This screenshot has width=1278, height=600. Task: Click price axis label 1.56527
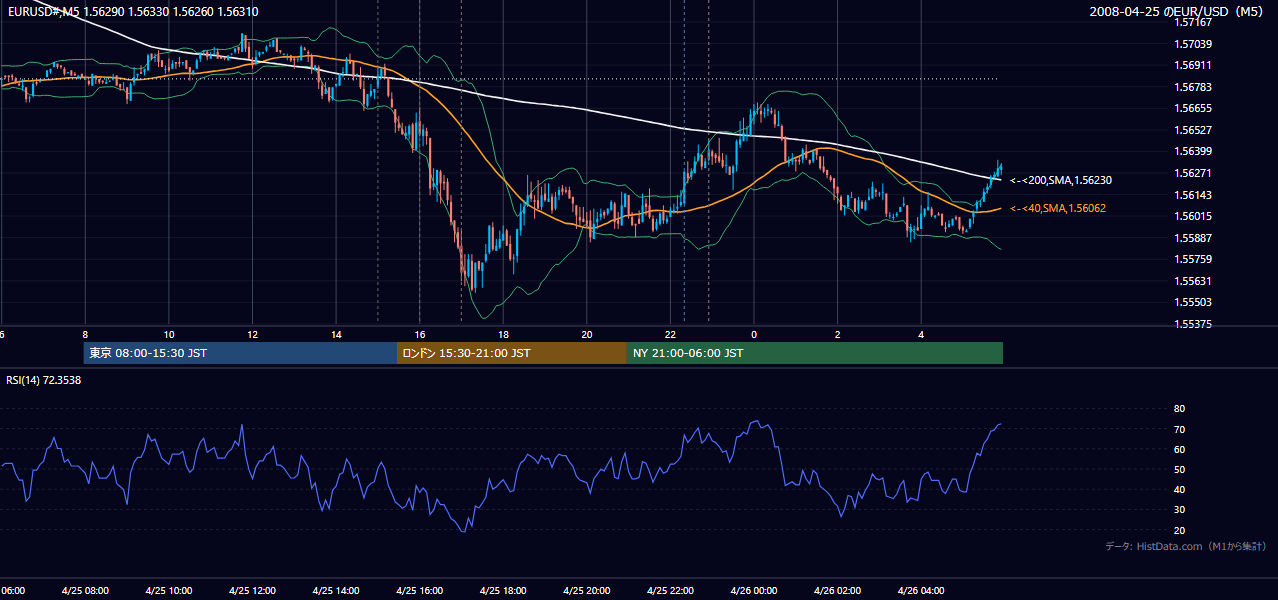1193,130
